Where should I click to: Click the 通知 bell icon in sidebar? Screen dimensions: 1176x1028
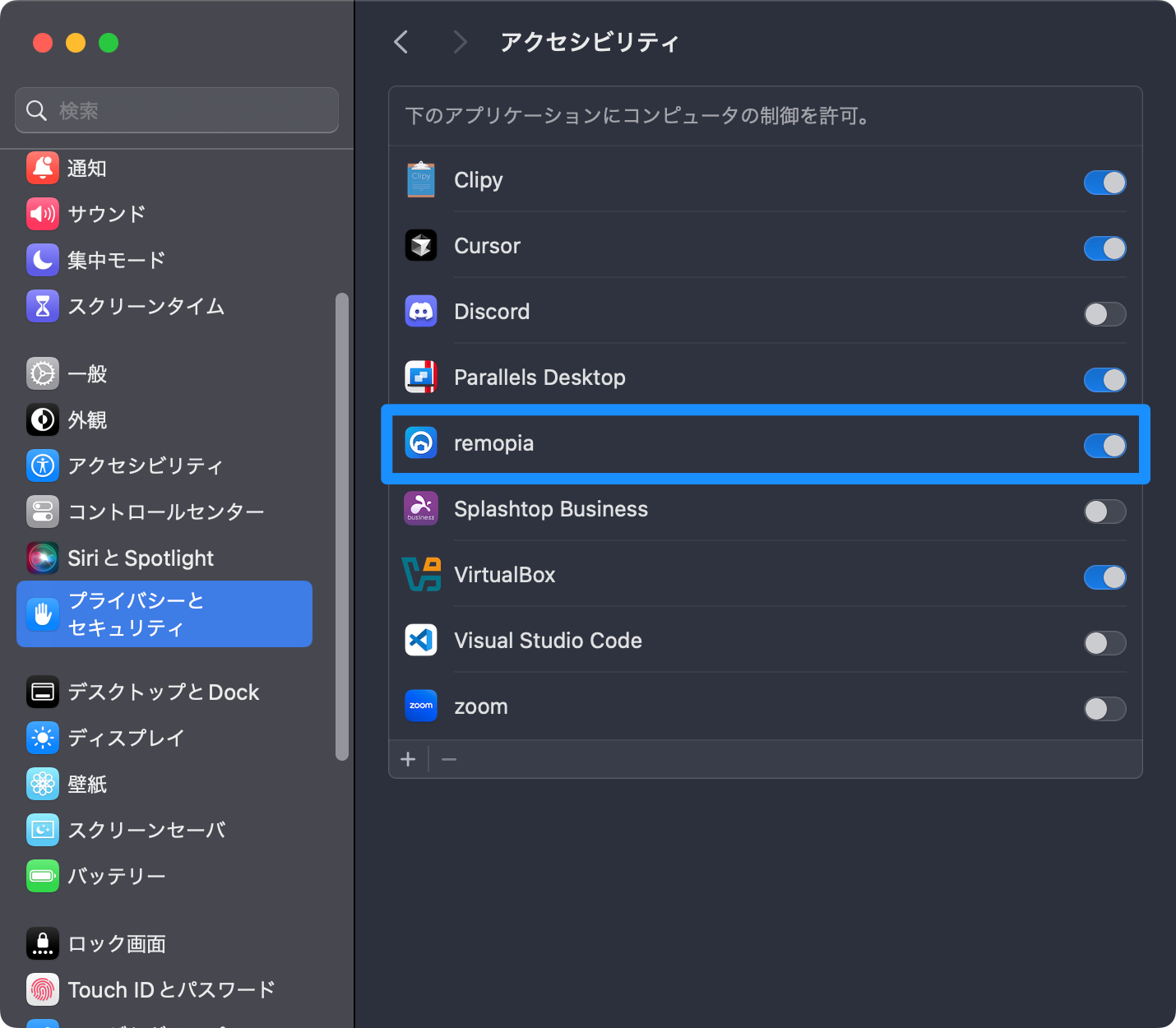pyautogui.click(x=43, y=168)
